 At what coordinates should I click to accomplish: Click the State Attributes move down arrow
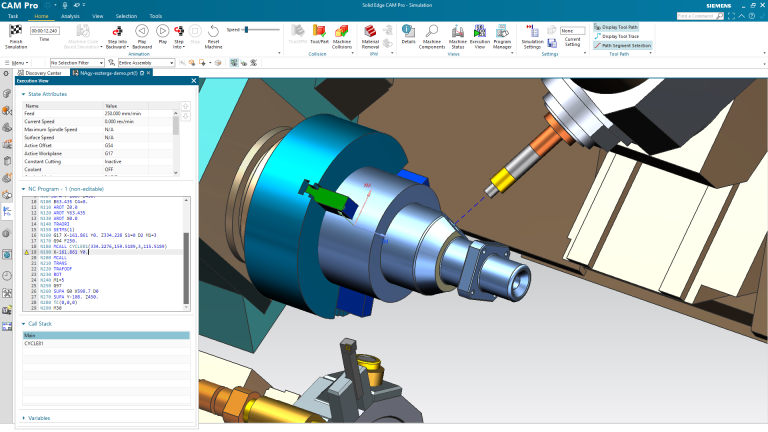click(x=186, y=117)
